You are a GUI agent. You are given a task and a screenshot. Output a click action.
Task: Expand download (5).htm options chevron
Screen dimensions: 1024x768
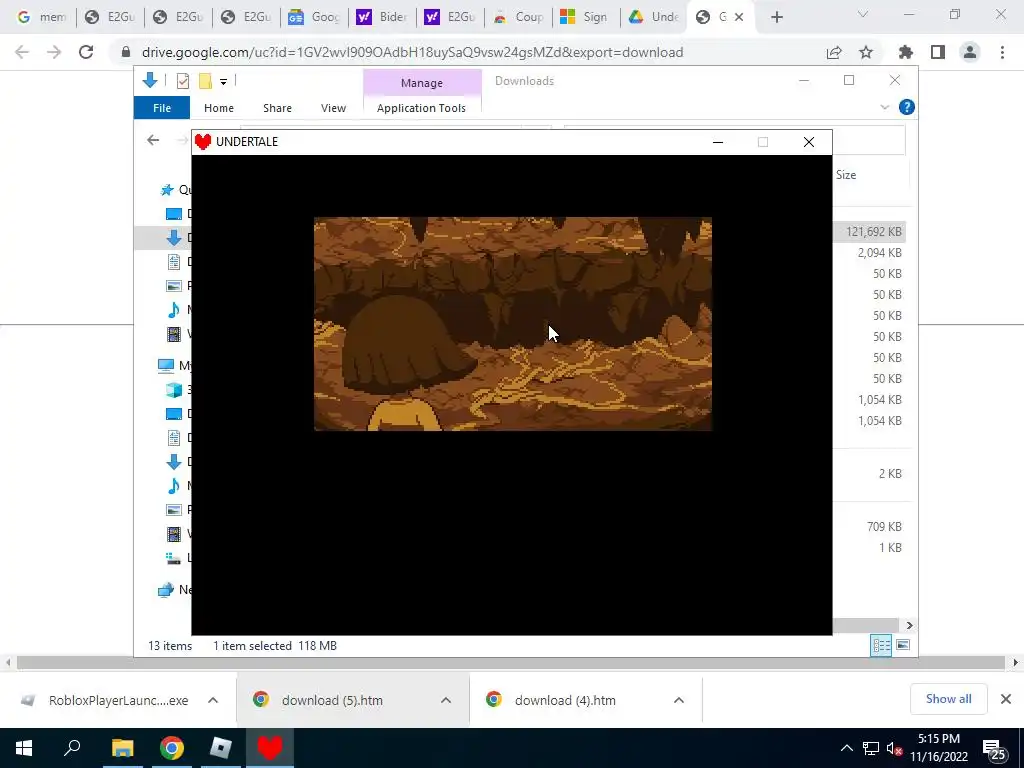point(446,700)
